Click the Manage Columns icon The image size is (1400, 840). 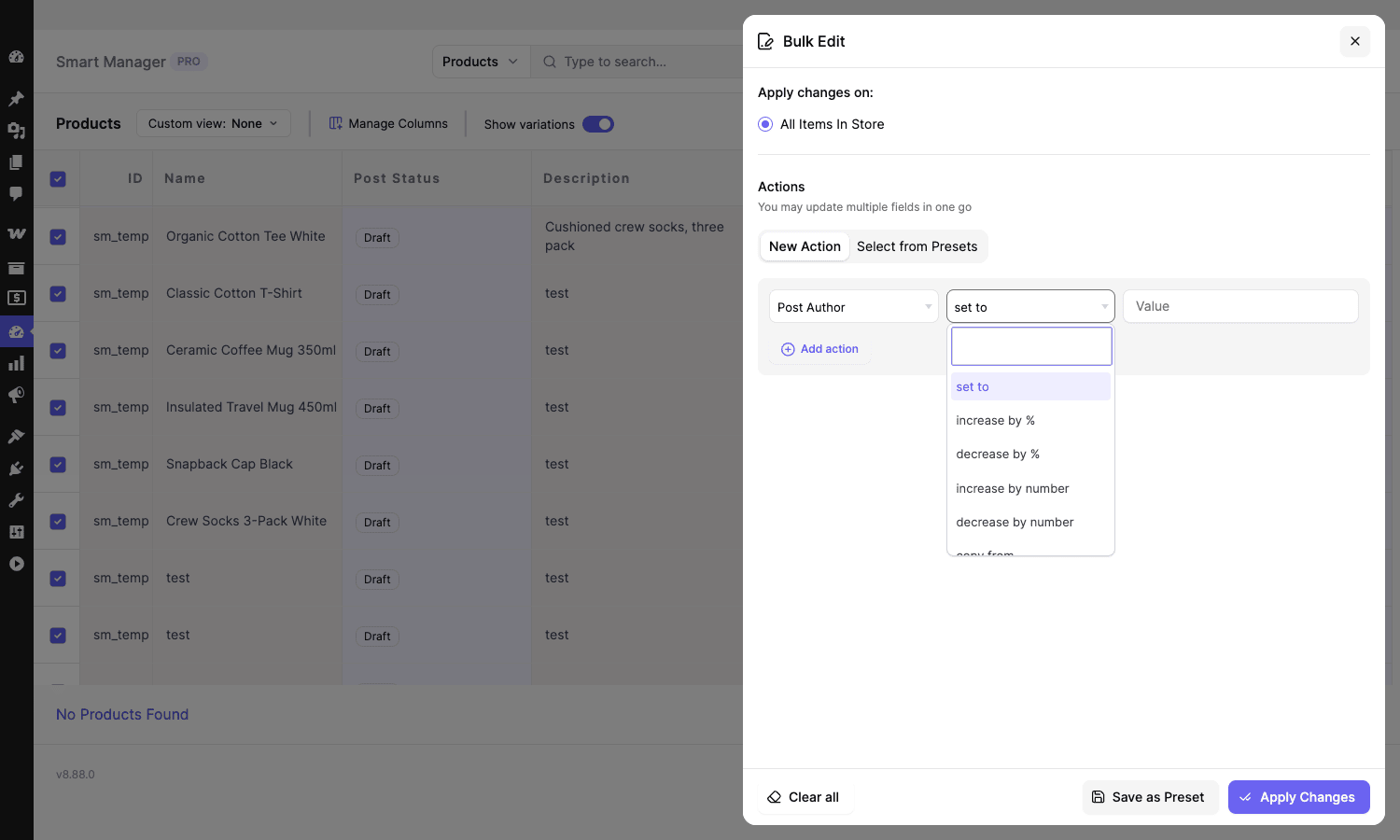pos(336,123)
